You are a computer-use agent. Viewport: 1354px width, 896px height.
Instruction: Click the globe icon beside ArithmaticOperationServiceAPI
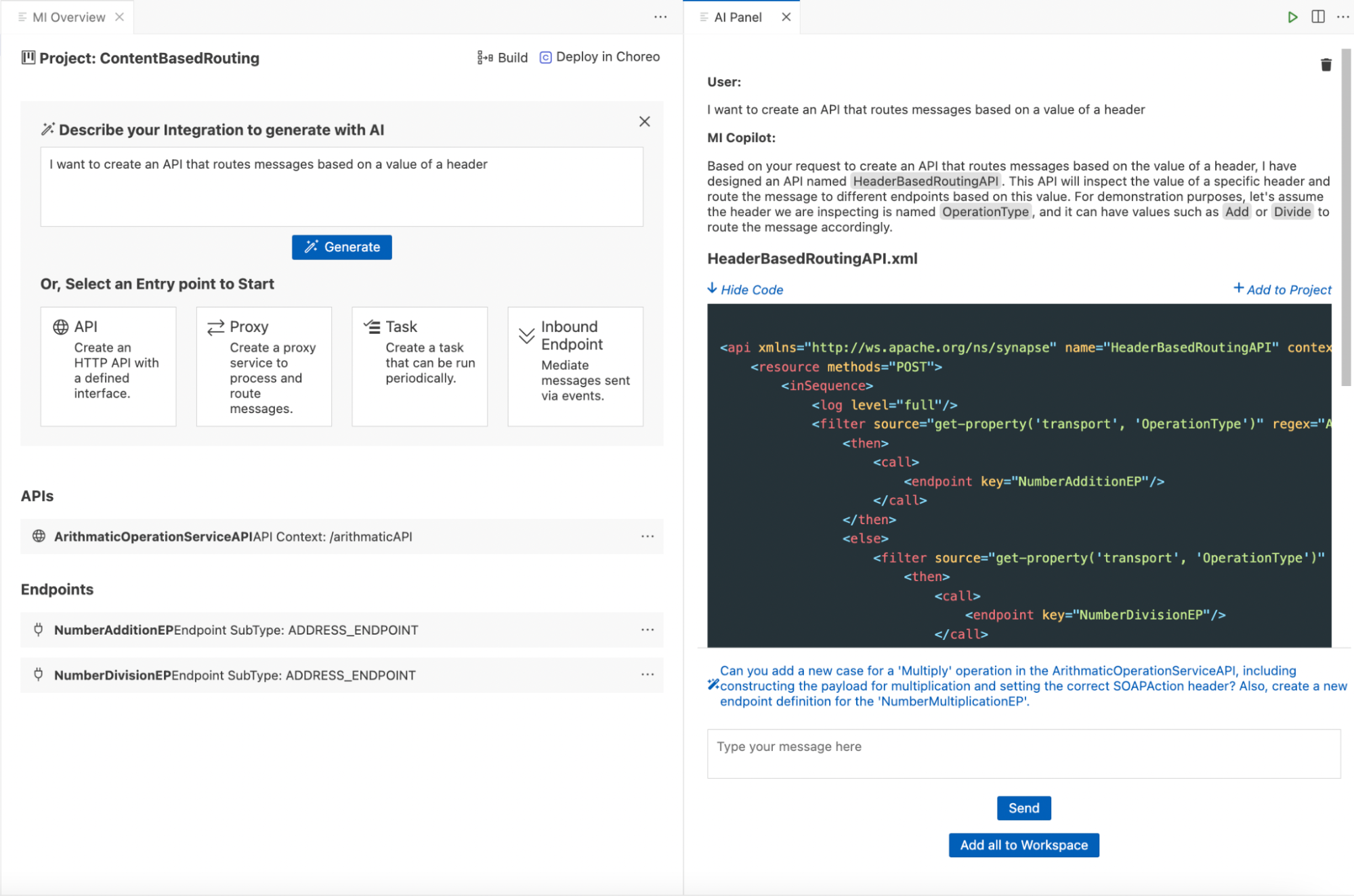pyautogui.click(x=39, y=536)
